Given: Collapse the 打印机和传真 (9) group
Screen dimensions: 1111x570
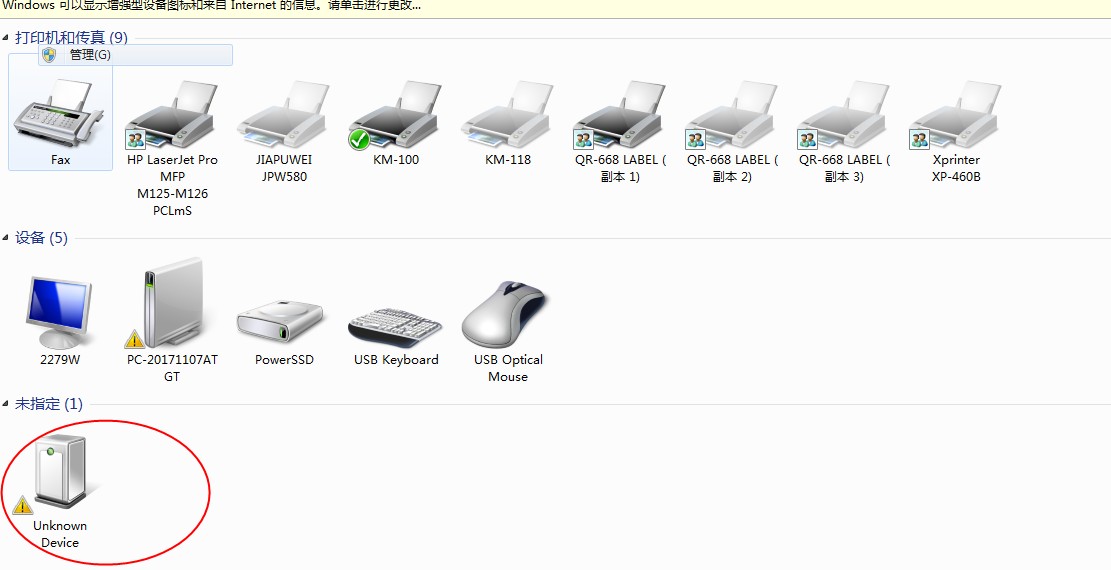Looking at the screenshot, I should [6, 38].
